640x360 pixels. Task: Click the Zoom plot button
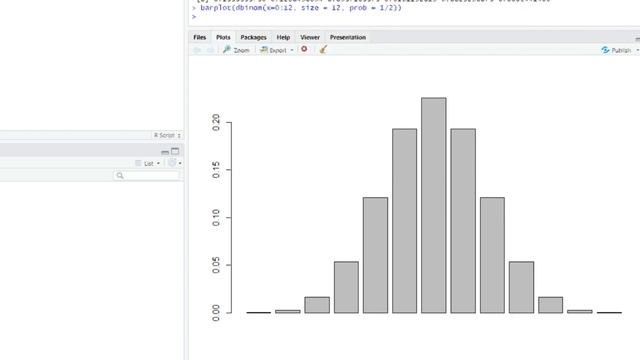pos(236,50)
